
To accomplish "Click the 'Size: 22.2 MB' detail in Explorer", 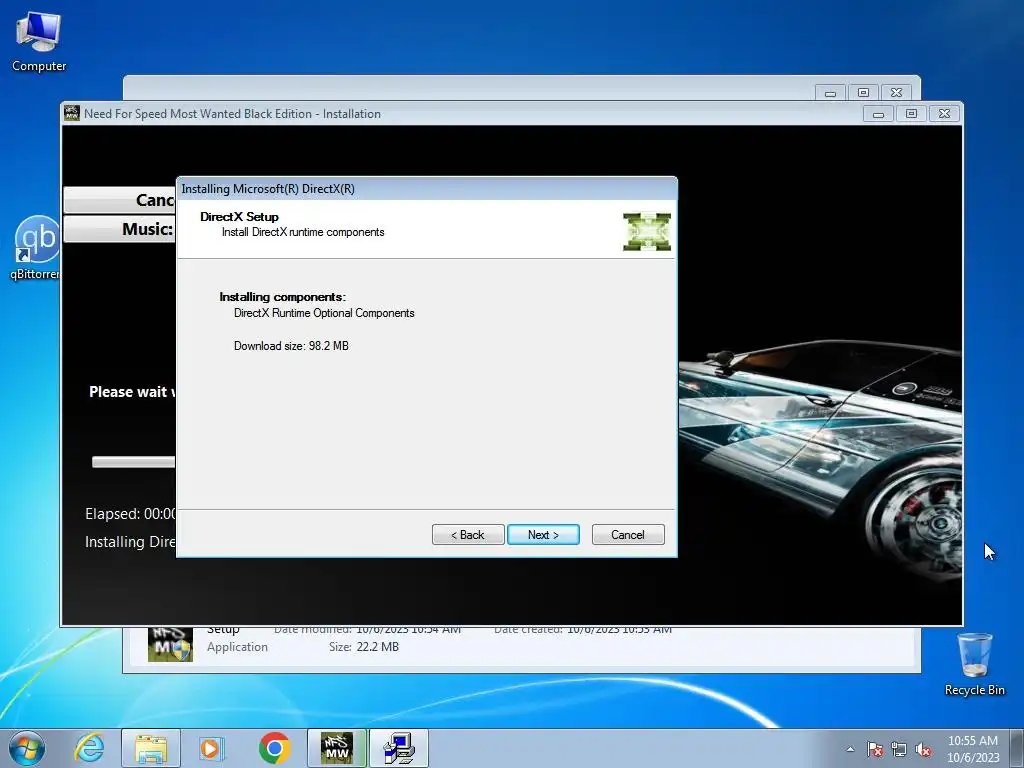I will tap(364, 647).
